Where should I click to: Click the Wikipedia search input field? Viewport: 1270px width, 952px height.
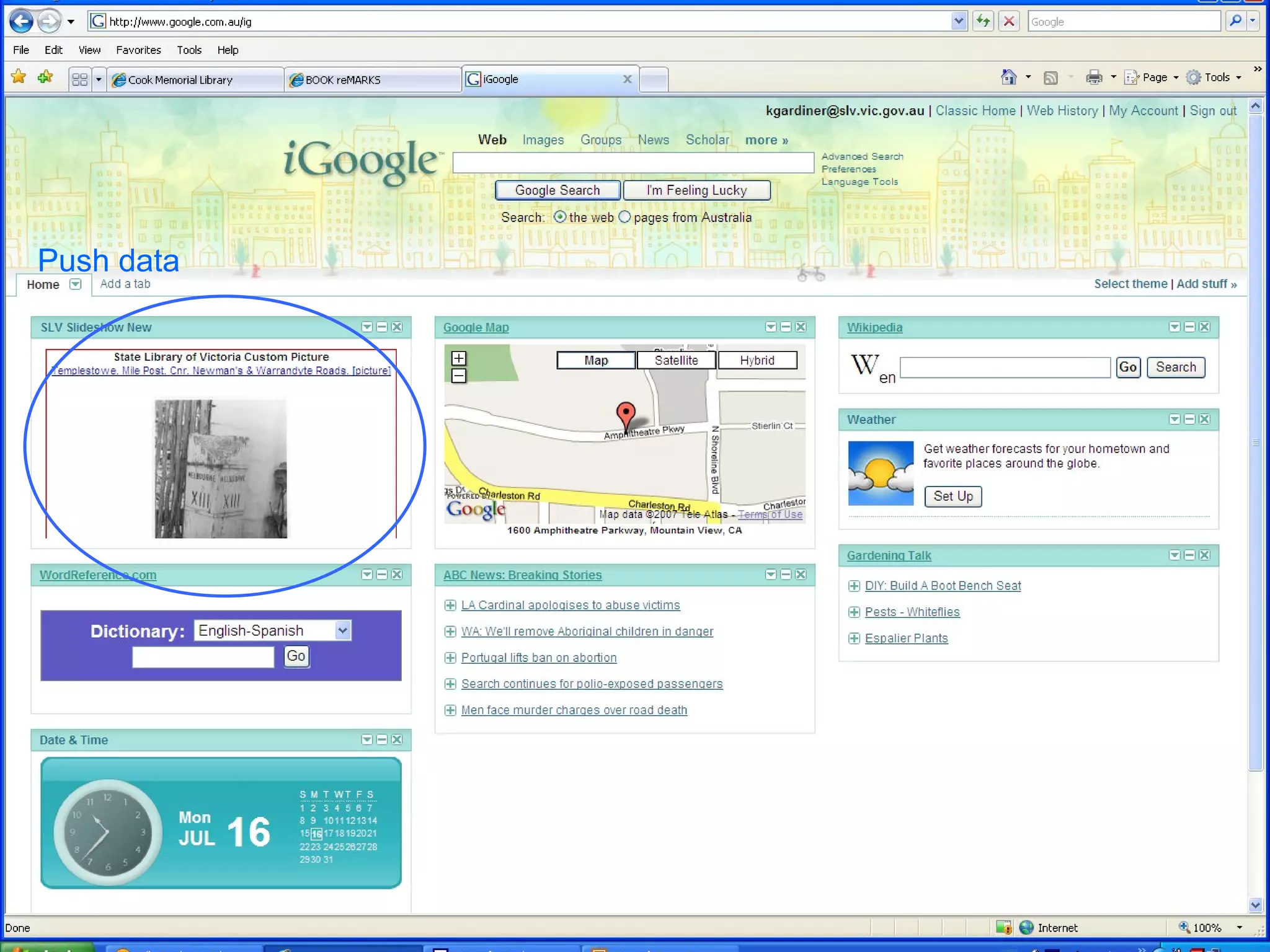tap(1005, 368)
